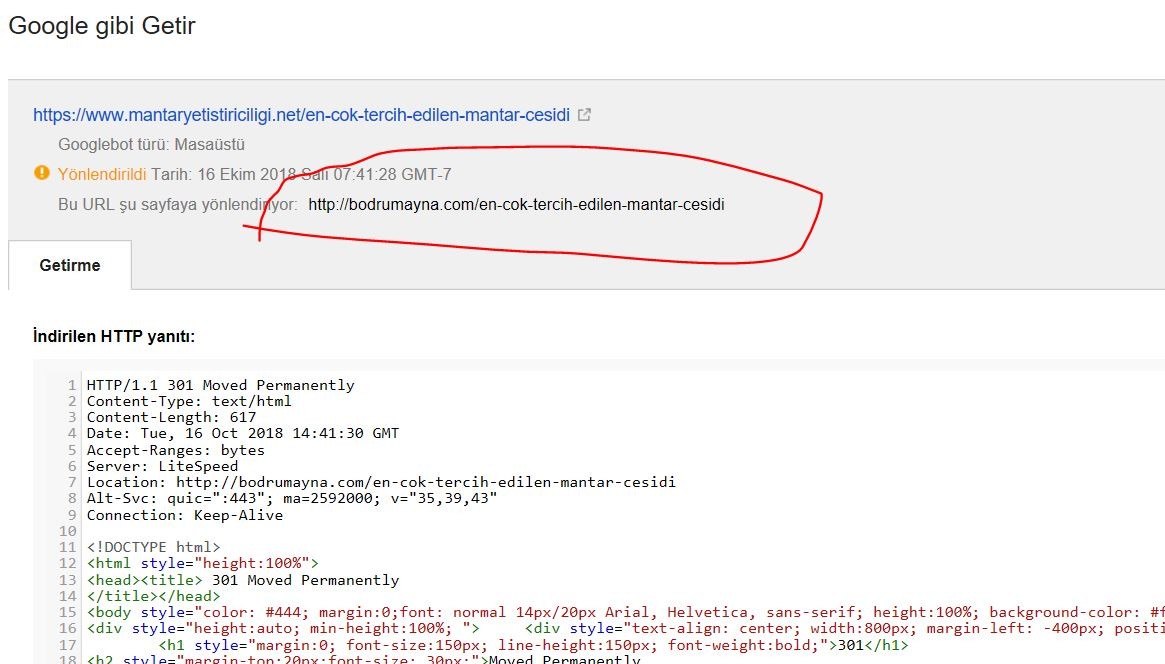Click the <div style="height:auto; min-height:100% line
Screen dimensions: 1165x664
[x=626, y=629]
